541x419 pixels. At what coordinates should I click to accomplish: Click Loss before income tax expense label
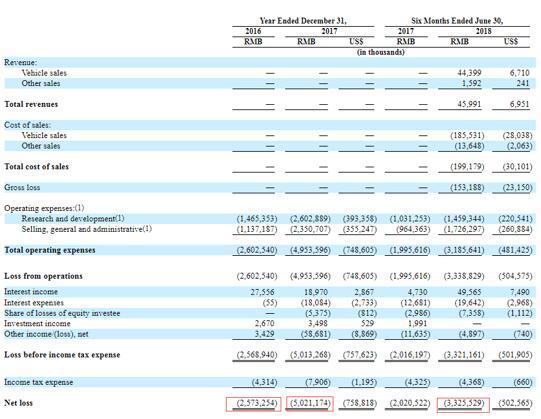pyautogui.click(x=62, y=355)
